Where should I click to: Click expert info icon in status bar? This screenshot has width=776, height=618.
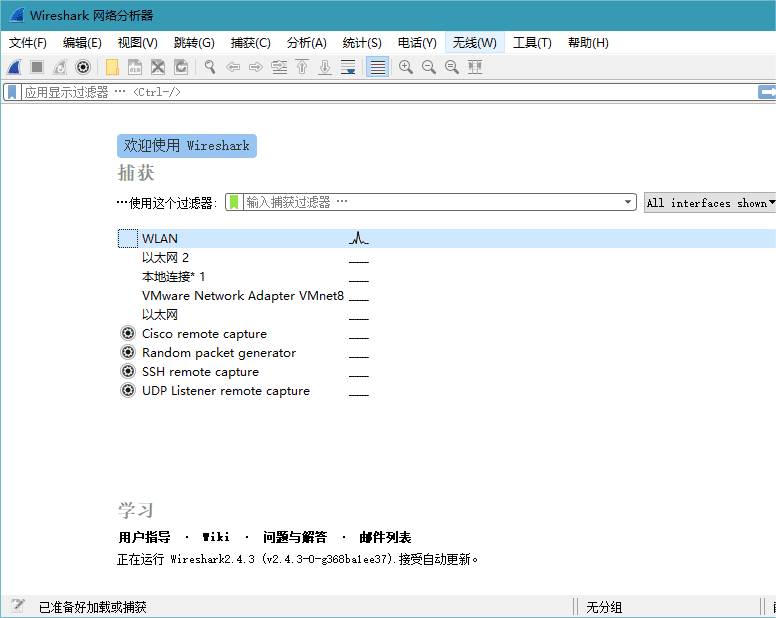17,605
